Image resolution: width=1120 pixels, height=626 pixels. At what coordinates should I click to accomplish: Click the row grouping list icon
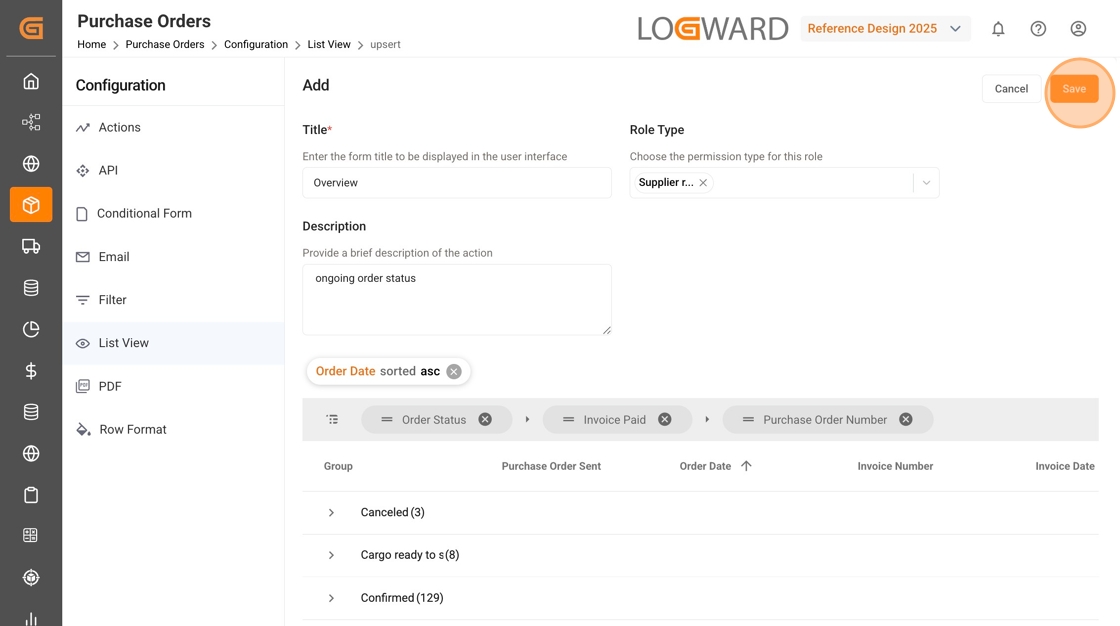[332, 419]
